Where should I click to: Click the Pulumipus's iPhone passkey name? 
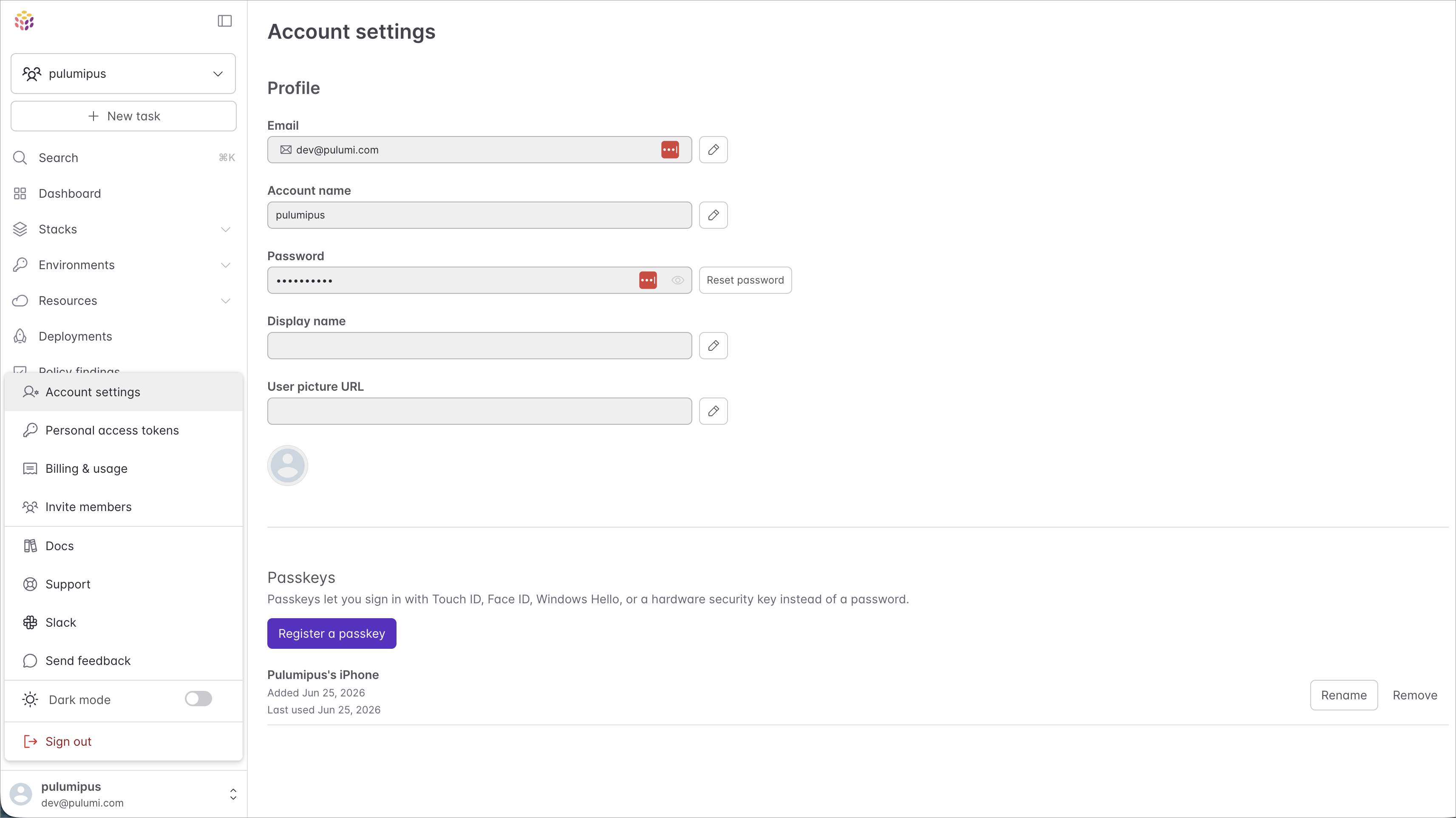pyautogui.click(x=323, y=675)
